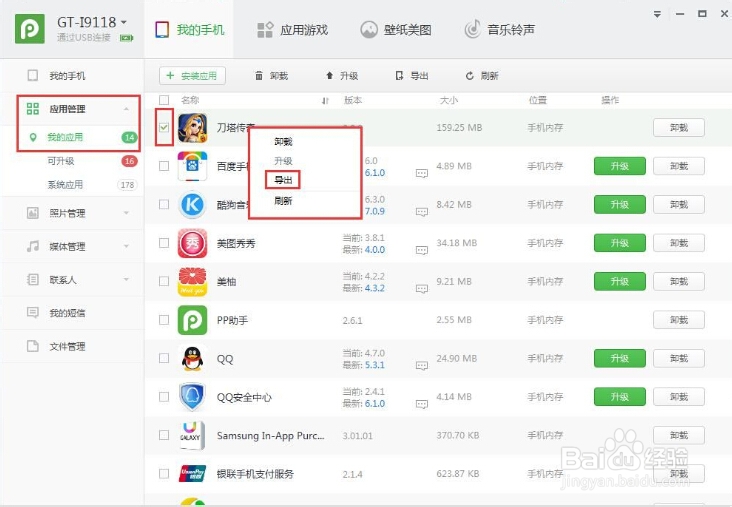The image size is (732, 507).
Task: Click the toolbar 刷新 button
Action: [482, 76]
